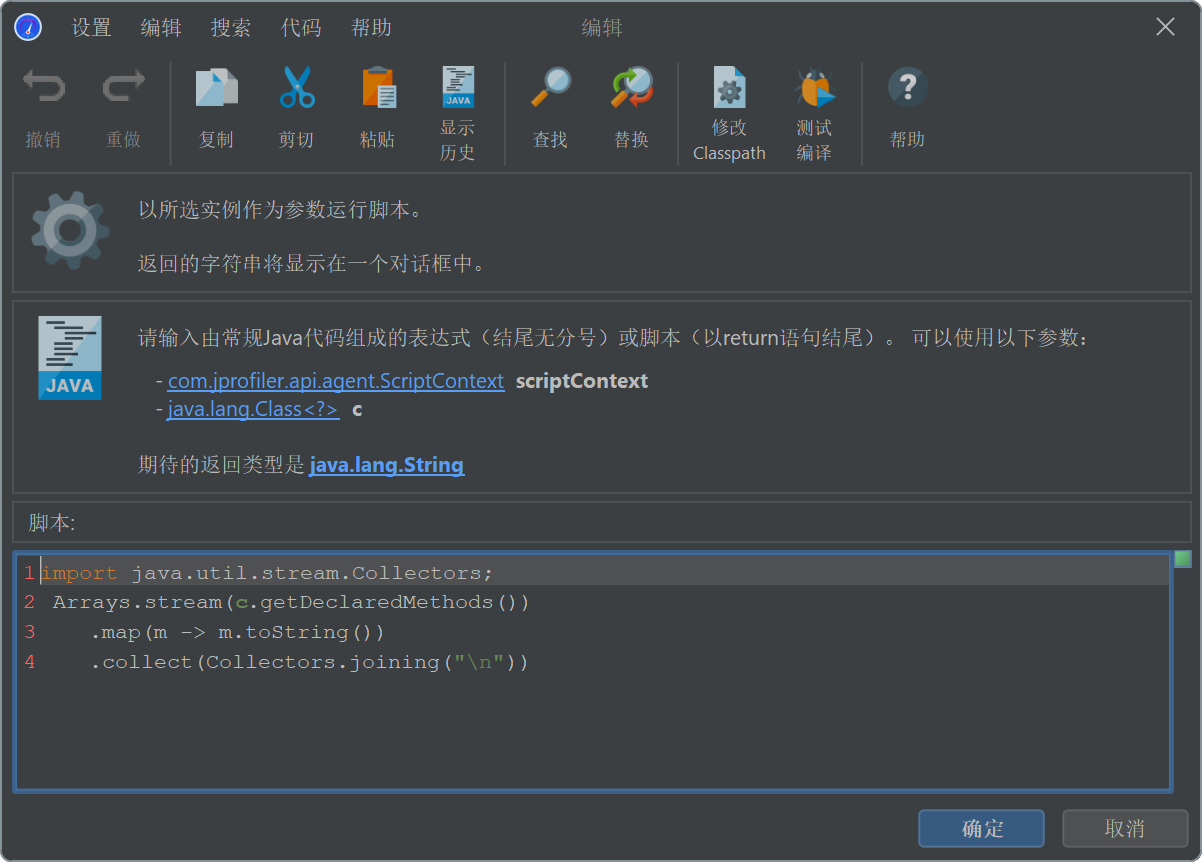This screenshot has height=862, width=1202.
Task: Click text '返回的字符串将显示在一个对话框中。'
Action: pos(312,264)
